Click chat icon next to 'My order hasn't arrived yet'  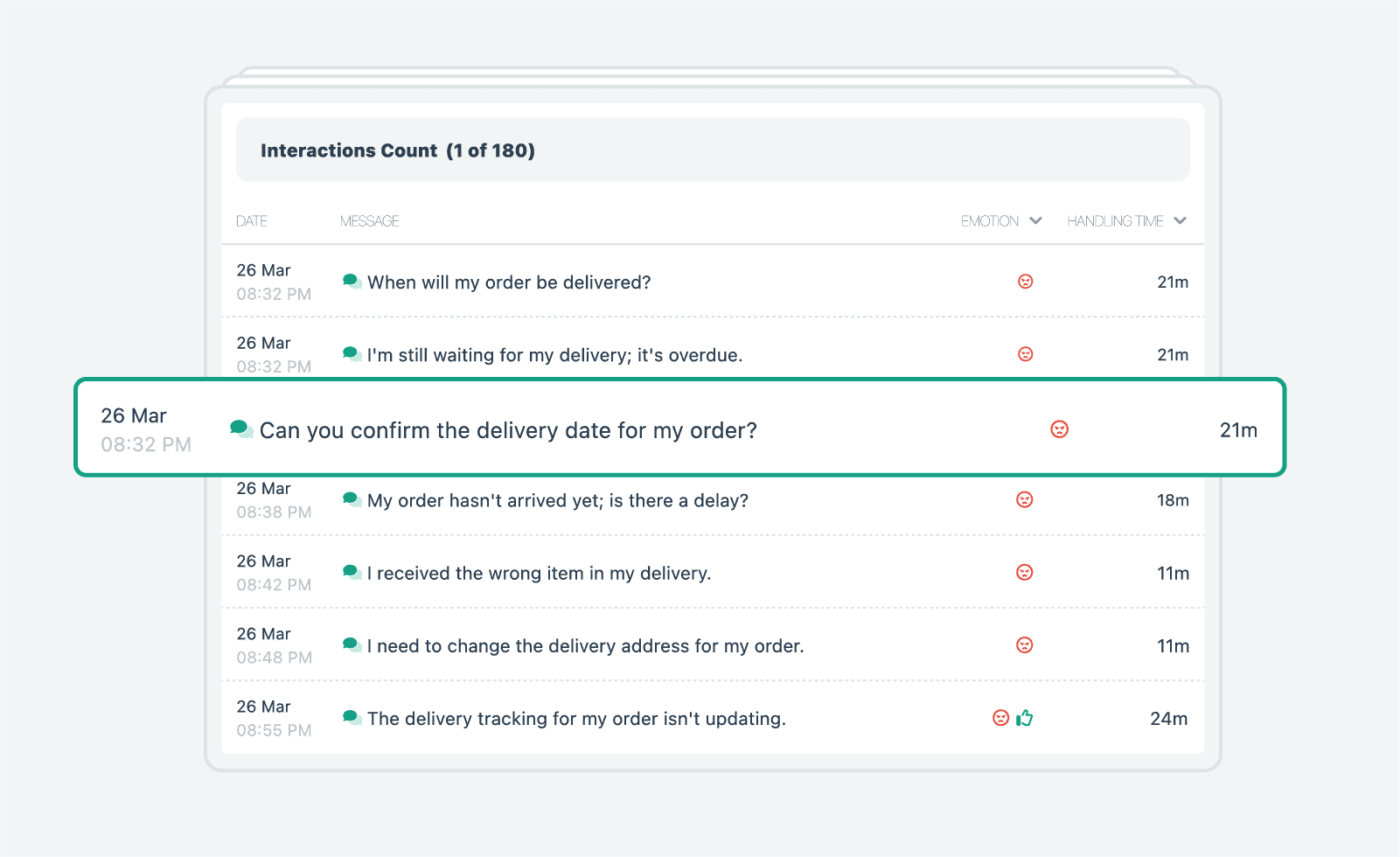pyautogui.click(x=352, y=499)
